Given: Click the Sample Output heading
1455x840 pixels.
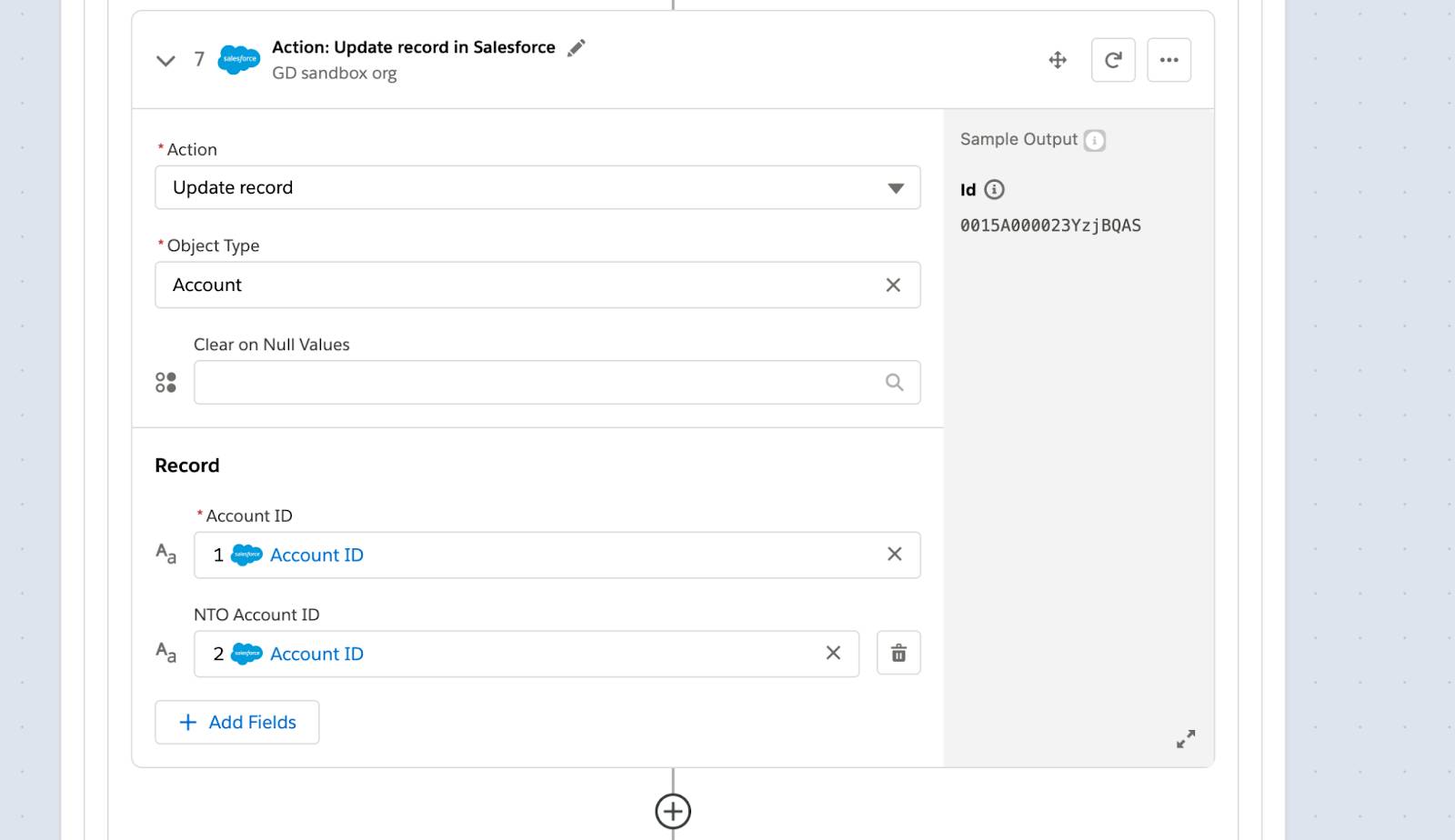Looking at the screenshot, I should click(1018, 139).
